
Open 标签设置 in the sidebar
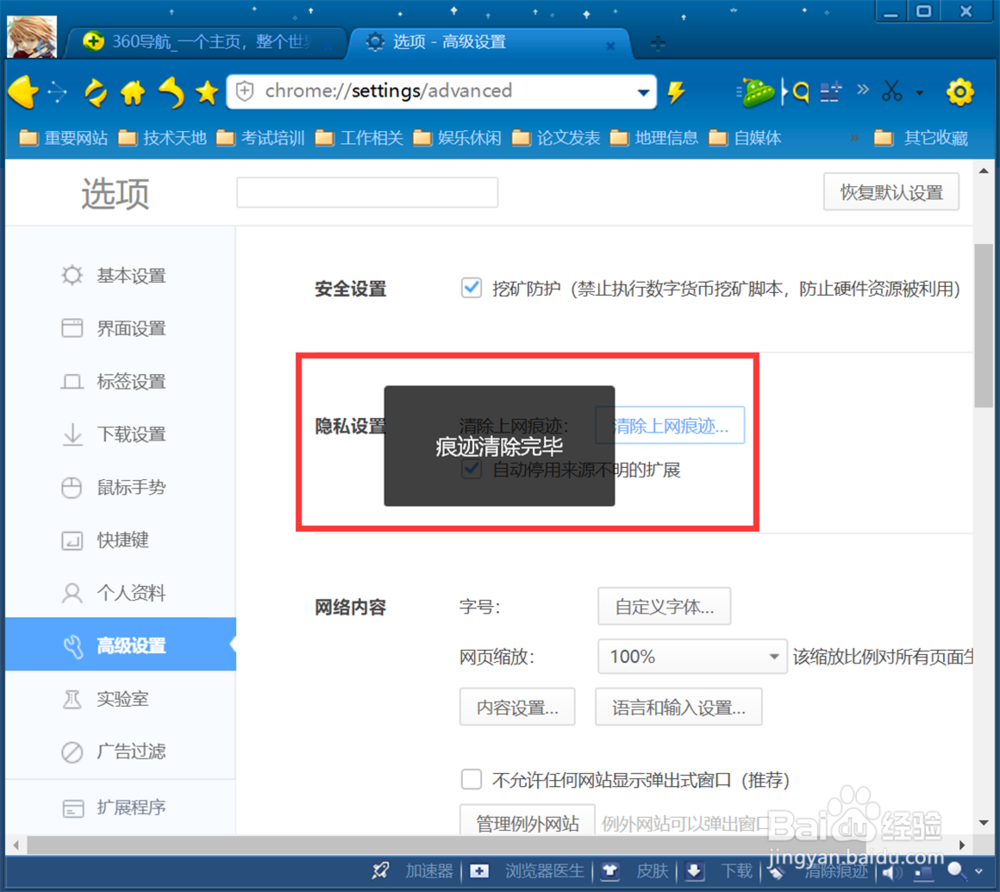(121, 381)
